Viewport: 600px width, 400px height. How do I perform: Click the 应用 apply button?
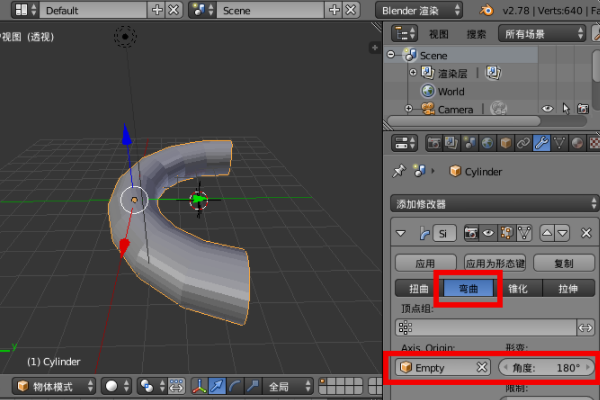click(x=426, y=263)
